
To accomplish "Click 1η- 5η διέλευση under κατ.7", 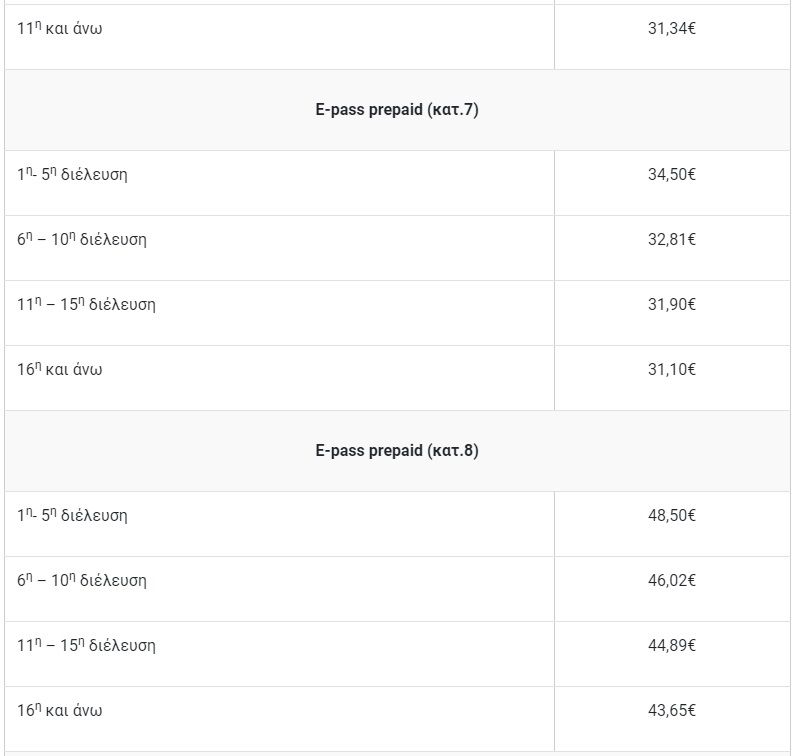I will coord(72,174).
